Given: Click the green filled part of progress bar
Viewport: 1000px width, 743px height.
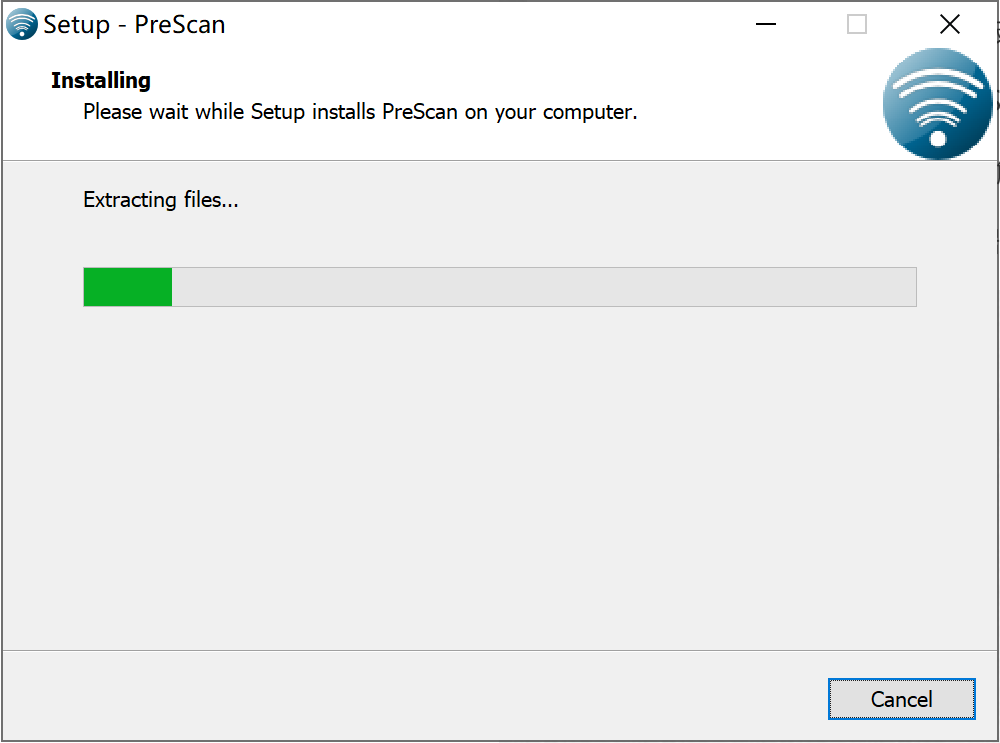Looking at the screenshot, I should 128,287.
